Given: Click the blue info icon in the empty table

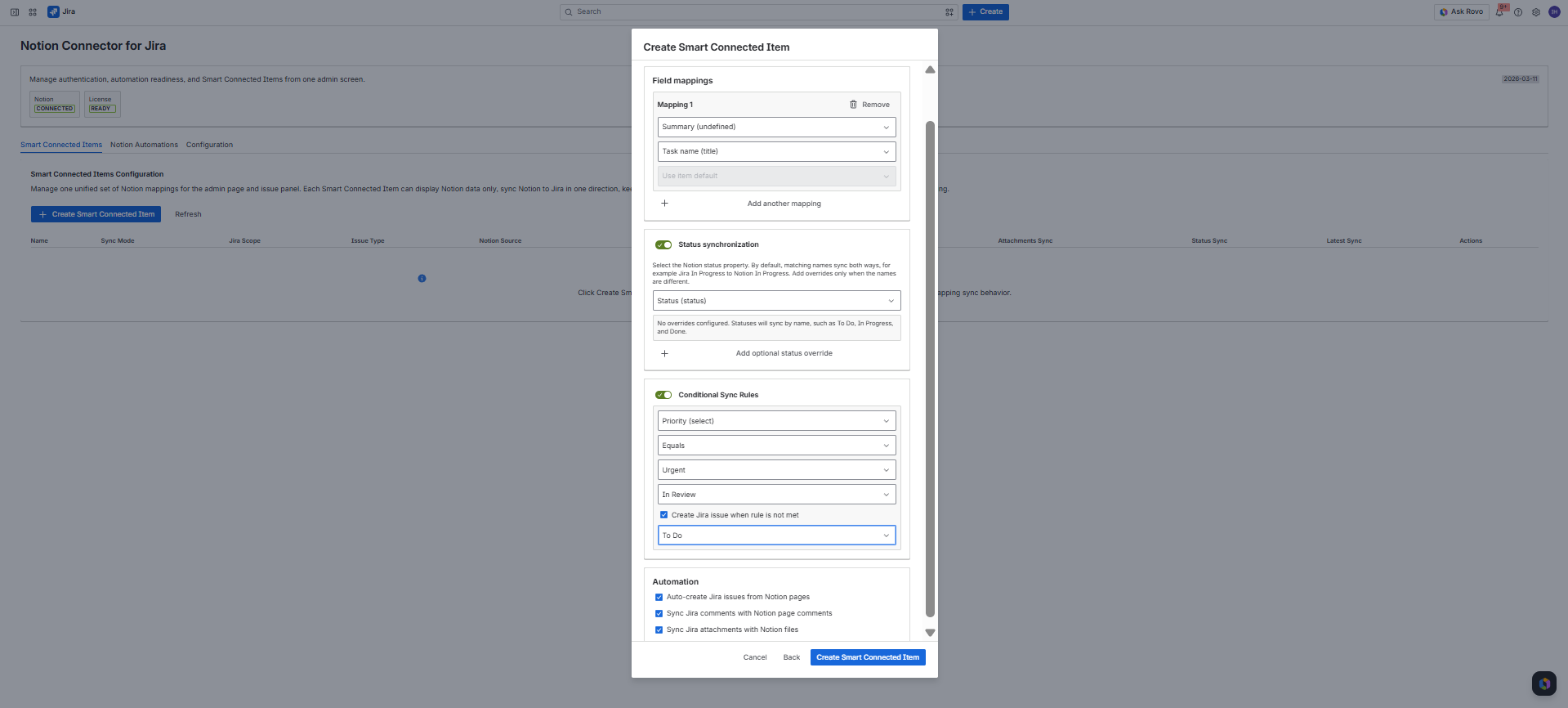Looking at the screenshot, I should coord(422,279).
